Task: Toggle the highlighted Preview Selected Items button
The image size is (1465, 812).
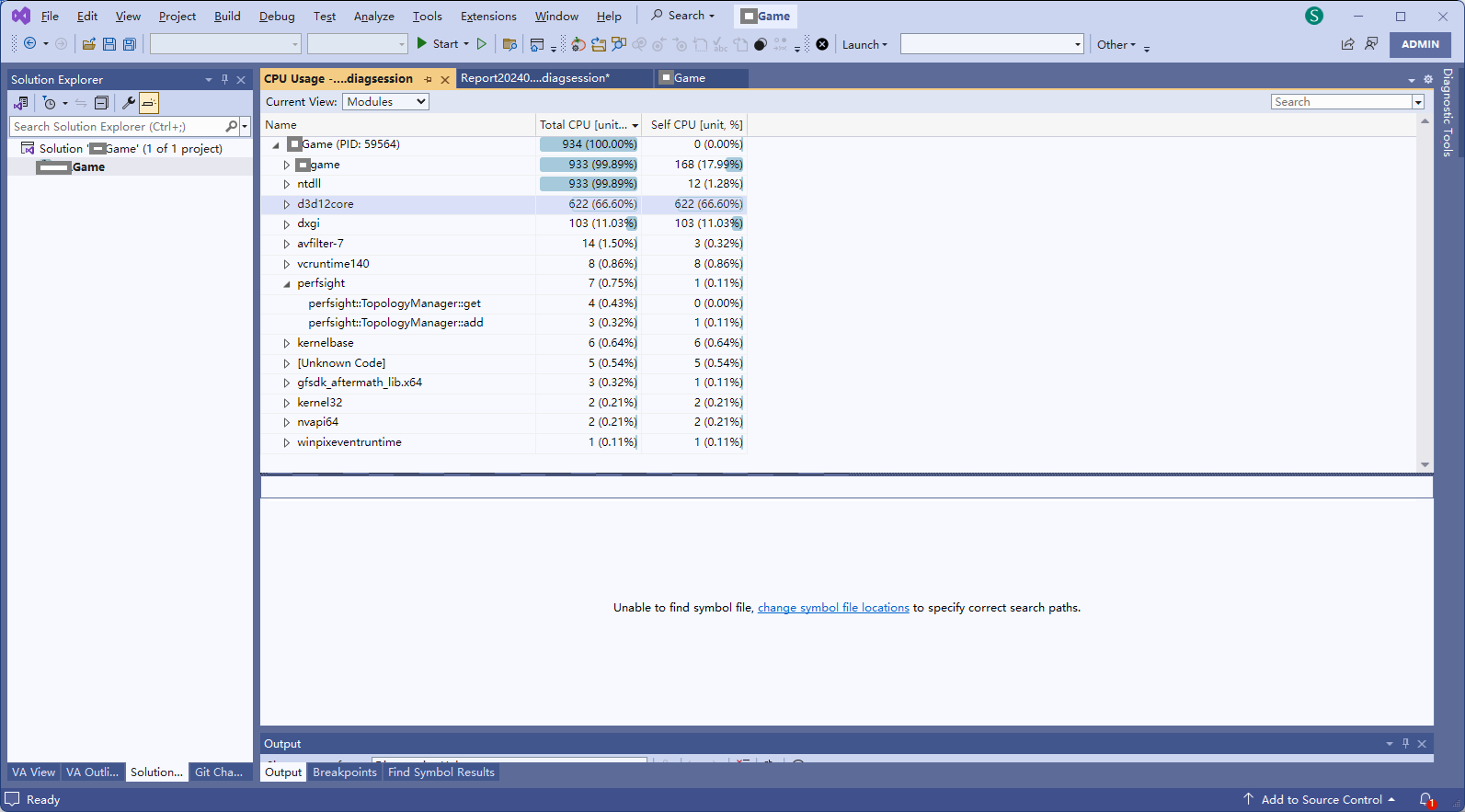Action: 149,103
